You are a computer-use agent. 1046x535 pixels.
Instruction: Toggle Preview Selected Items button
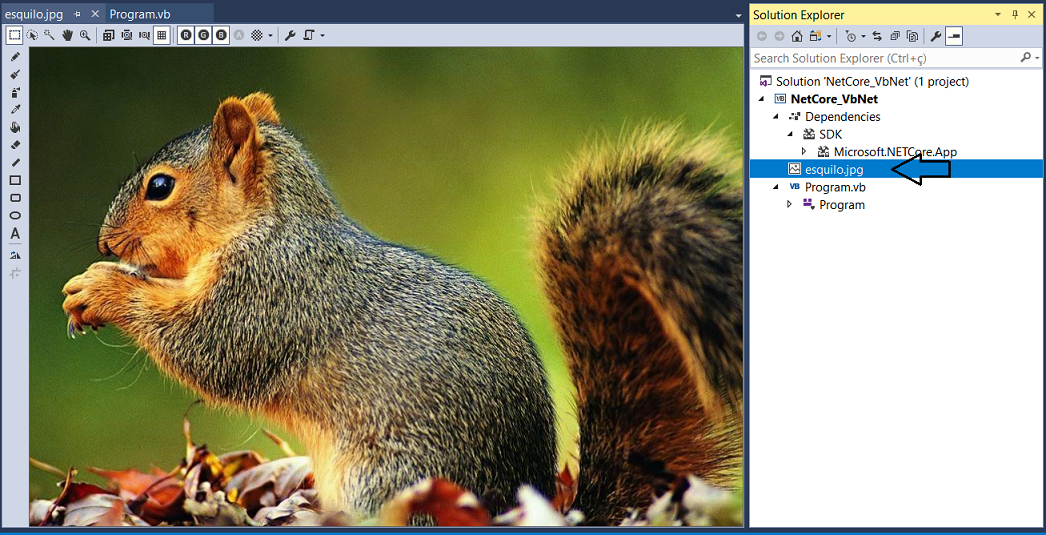click(954, 36)
